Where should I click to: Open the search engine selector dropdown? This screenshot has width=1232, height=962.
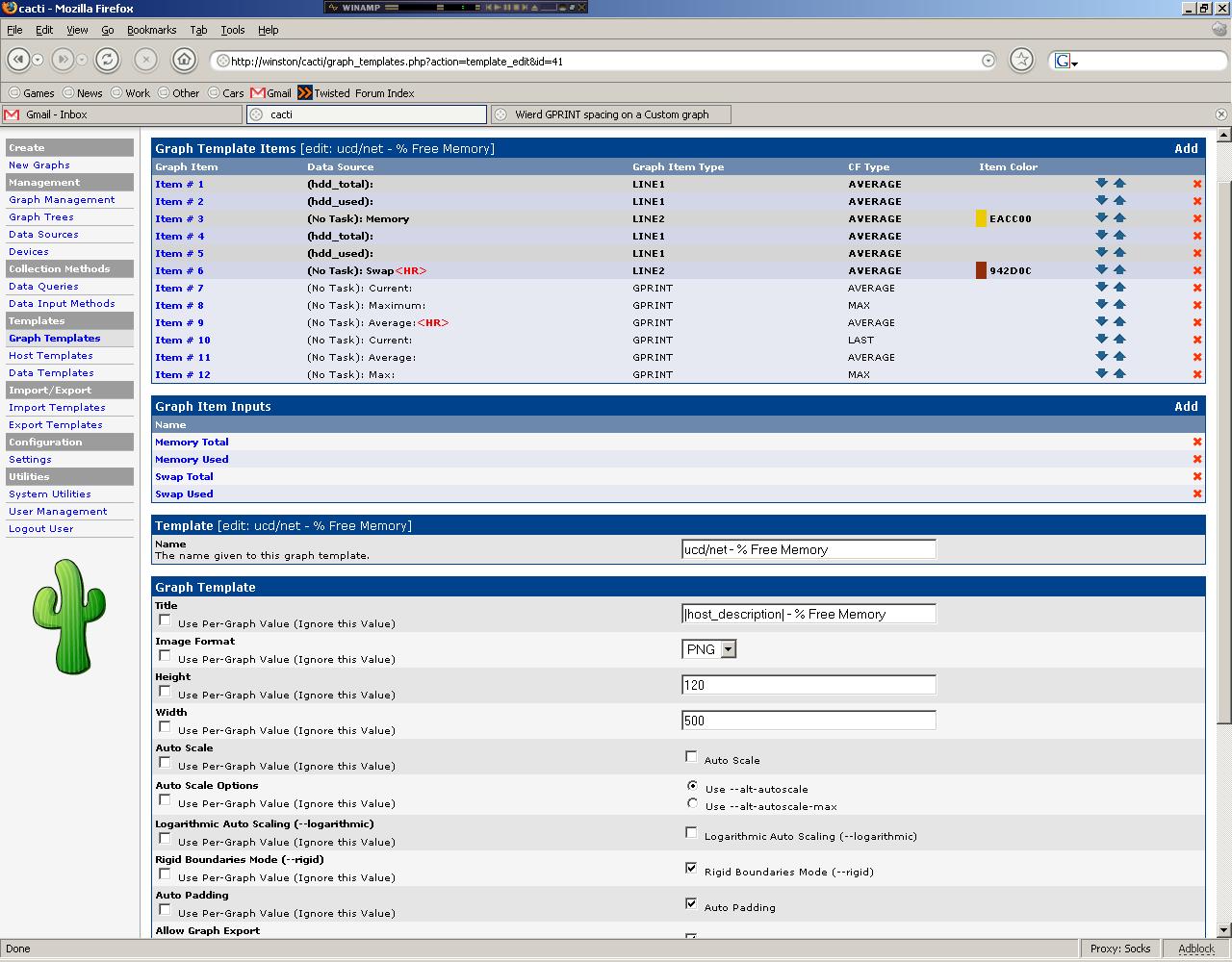point(1066,62)
